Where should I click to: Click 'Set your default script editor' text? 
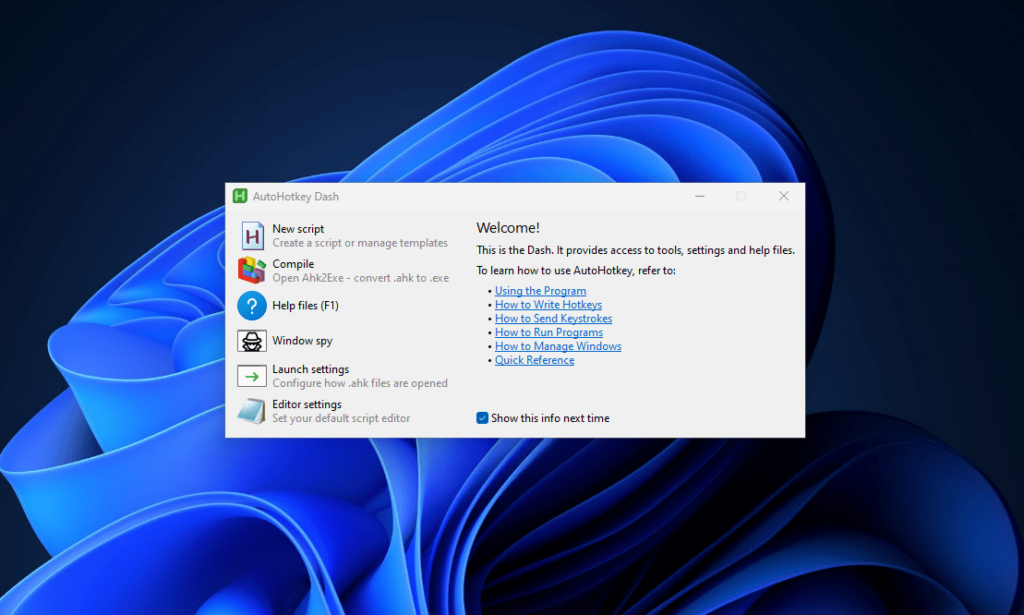(341, 418)
